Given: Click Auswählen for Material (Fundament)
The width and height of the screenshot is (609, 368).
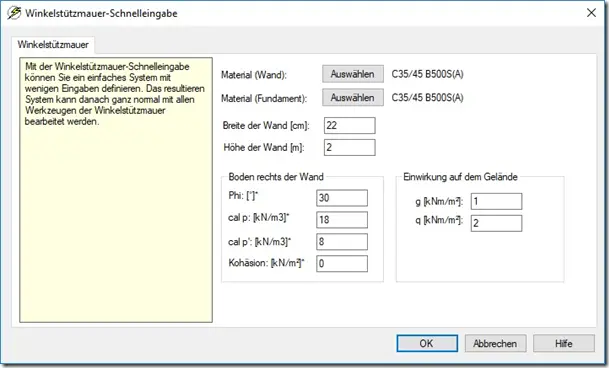Looking at the screenshot, I should pyautogui.click(x=353, y=98).
